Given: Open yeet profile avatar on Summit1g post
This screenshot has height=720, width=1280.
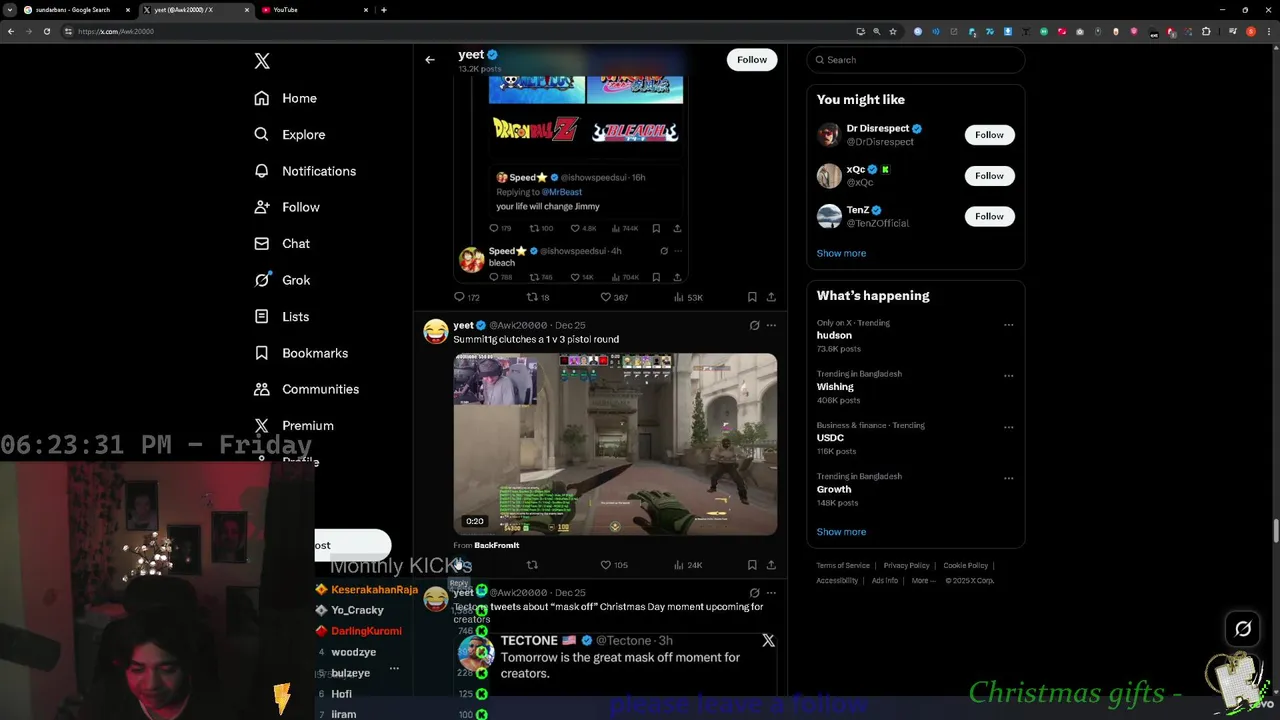Looking at the screenshot, I should pyautogui.click(x=436, y=332).
